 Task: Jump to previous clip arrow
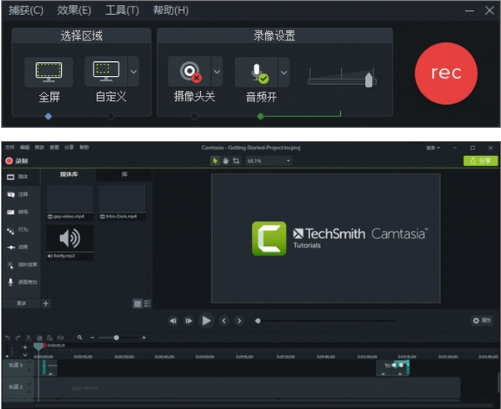coord(224,321)
